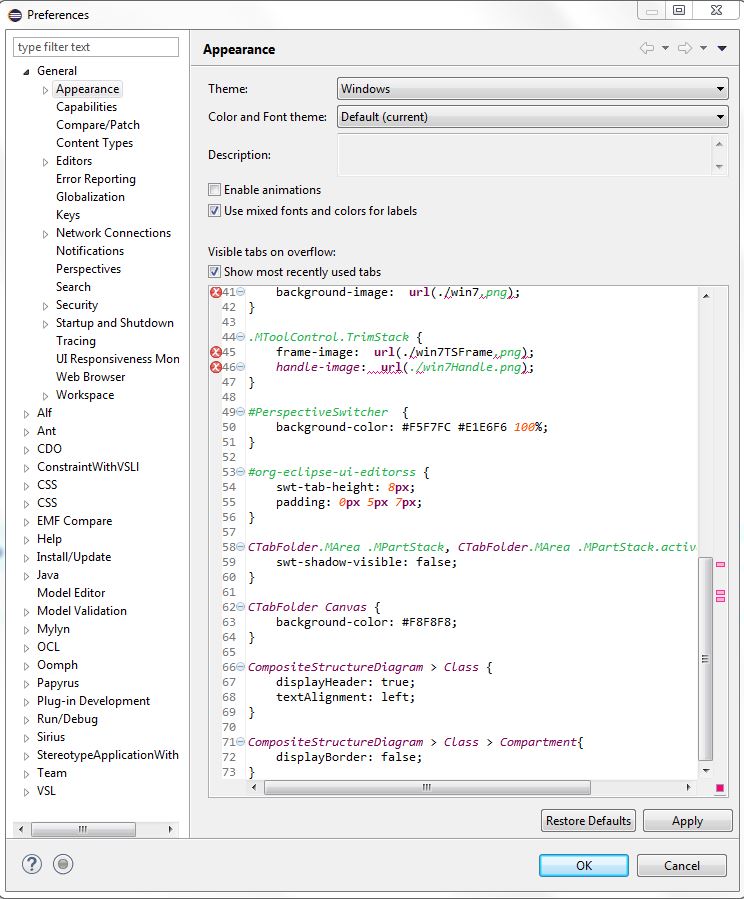Click the forward navigation arrow icon
The image size is (744, 899).
685,48
